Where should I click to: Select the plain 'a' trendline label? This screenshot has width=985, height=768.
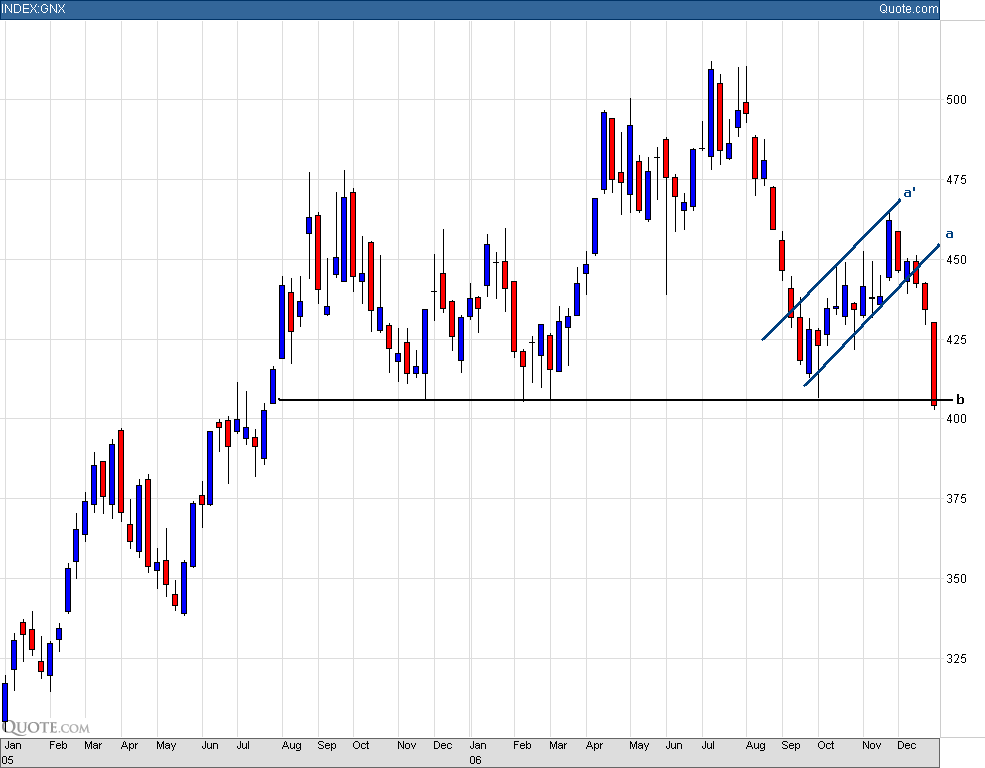click(x=949, y=234)
